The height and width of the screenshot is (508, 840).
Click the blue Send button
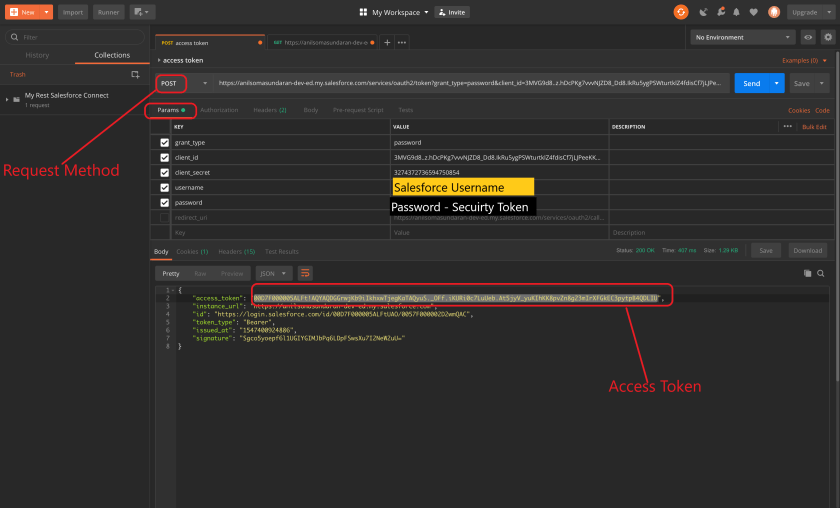752,83
